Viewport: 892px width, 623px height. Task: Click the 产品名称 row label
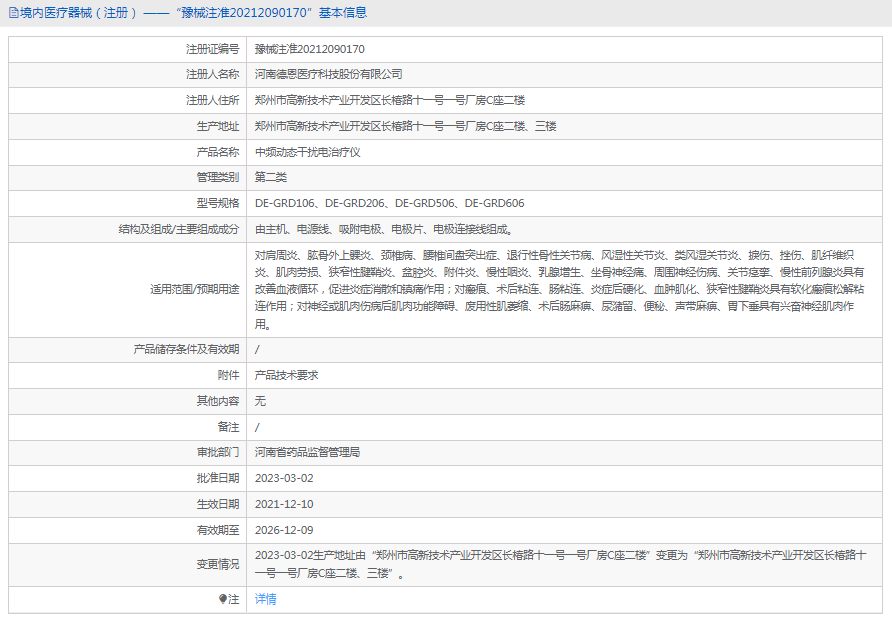(x=217, y=152)
